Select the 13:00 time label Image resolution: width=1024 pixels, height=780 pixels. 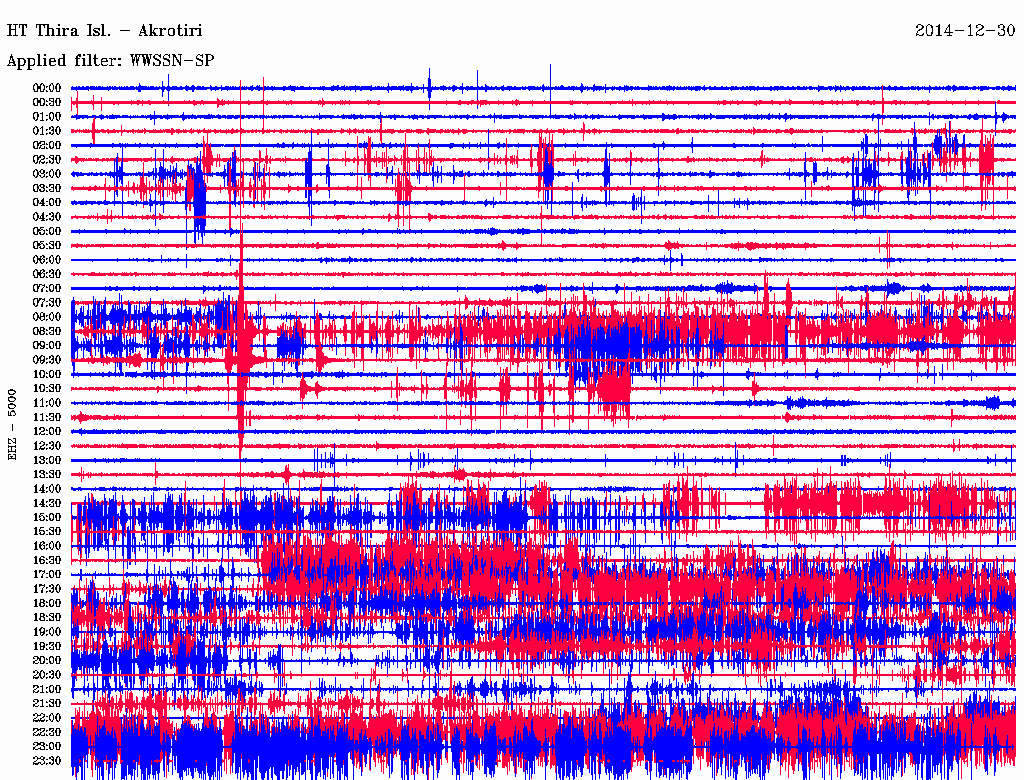pyautogui.click(x=47, y=461)
